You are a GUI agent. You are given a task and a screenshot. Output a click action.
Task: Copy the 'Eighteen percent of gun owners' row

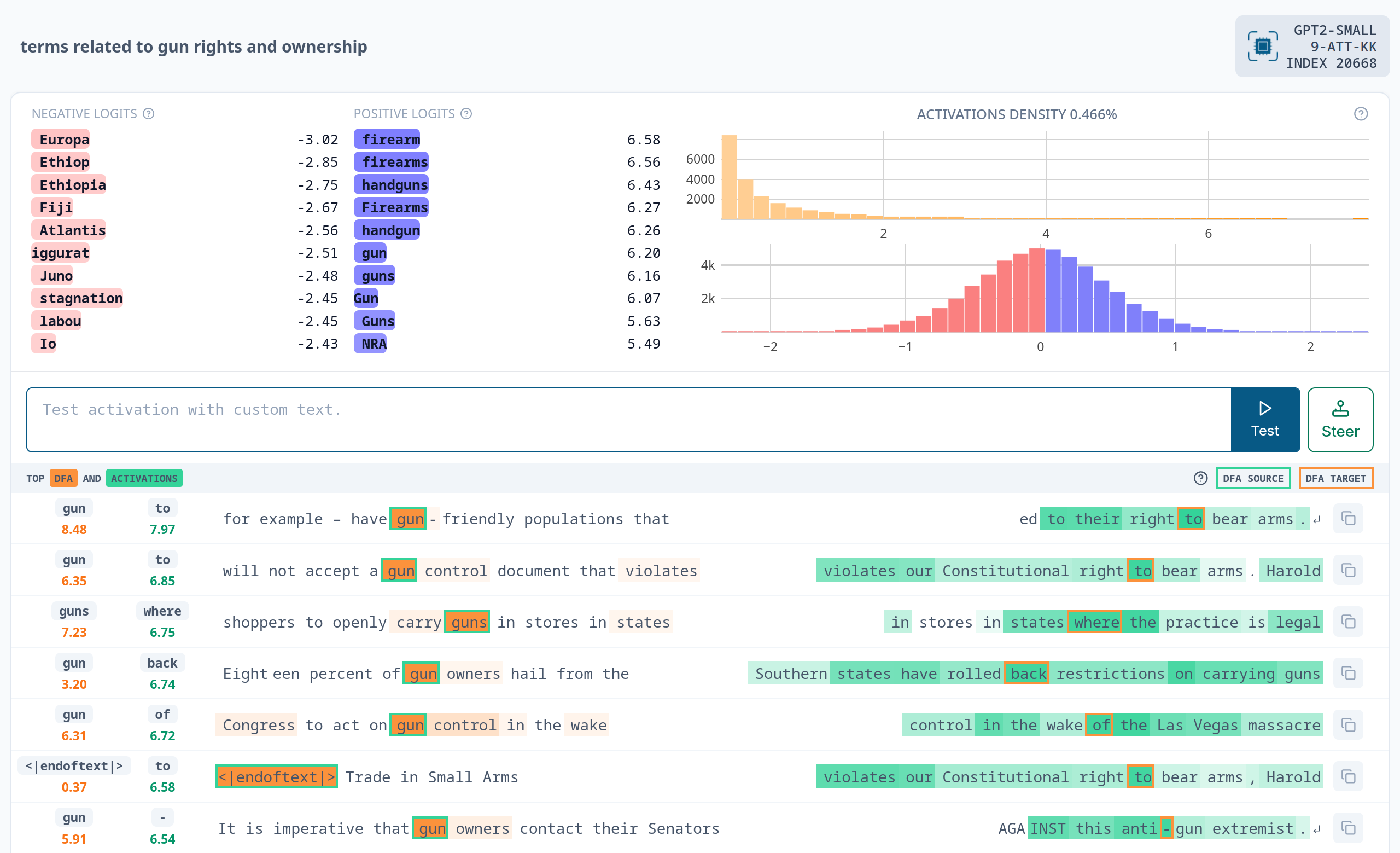[1347, 674]
